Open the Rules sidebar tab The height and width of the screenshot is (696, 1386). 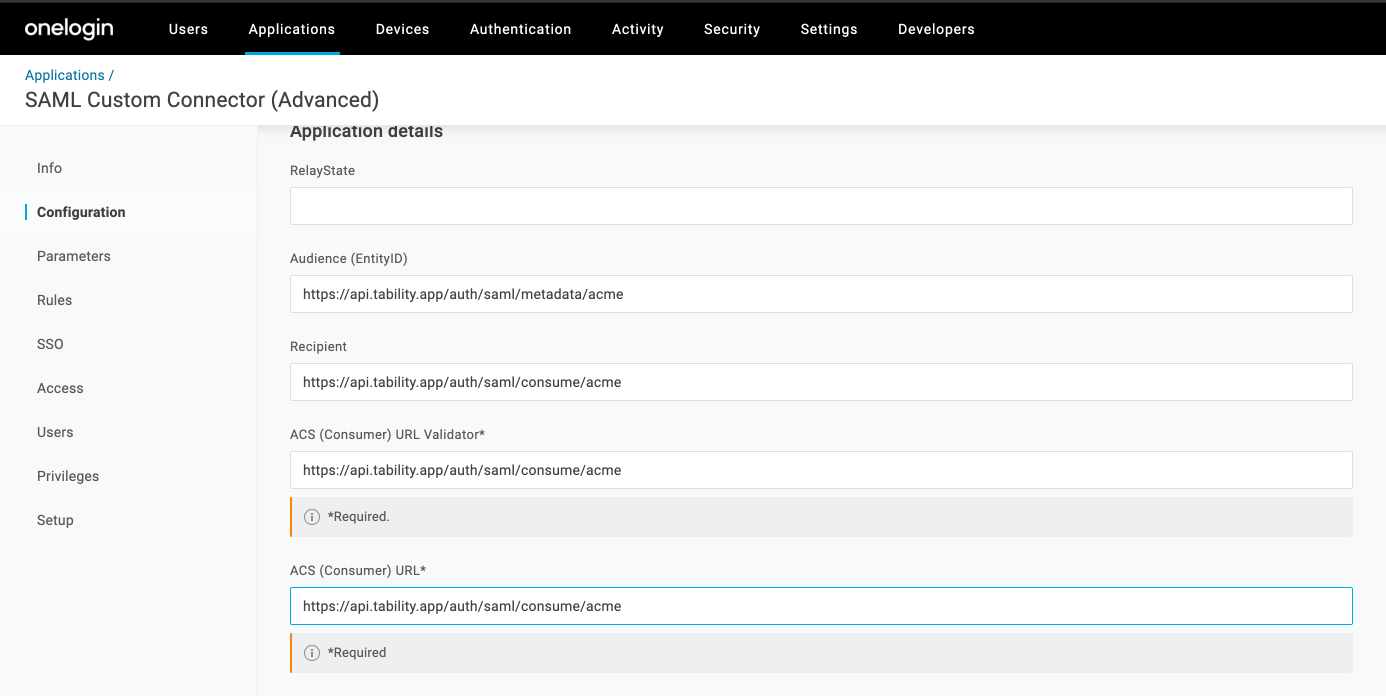pyautogui.click(x=55, y=300)
